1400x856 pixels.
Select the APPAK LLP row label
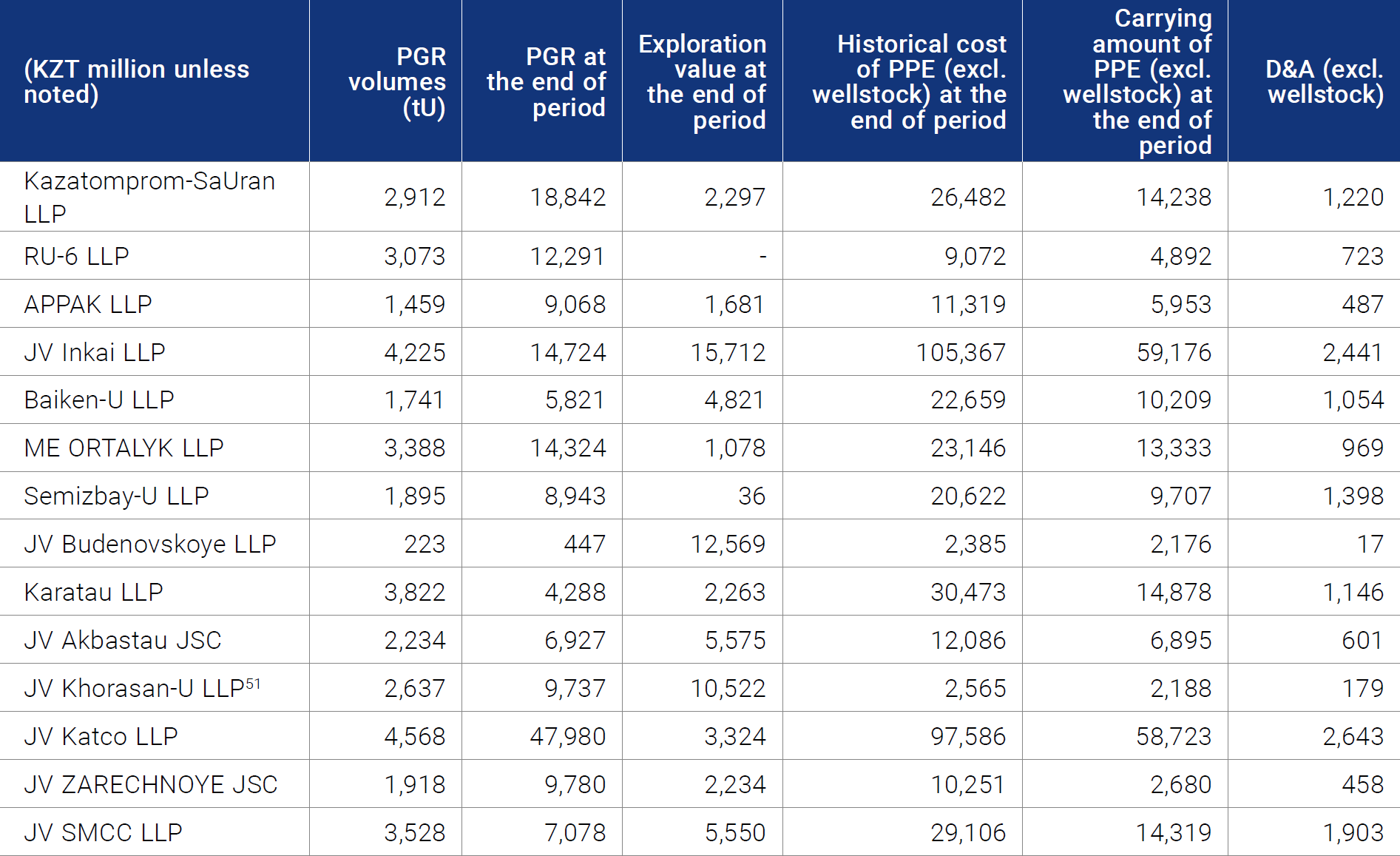click(x=88, y=304)
